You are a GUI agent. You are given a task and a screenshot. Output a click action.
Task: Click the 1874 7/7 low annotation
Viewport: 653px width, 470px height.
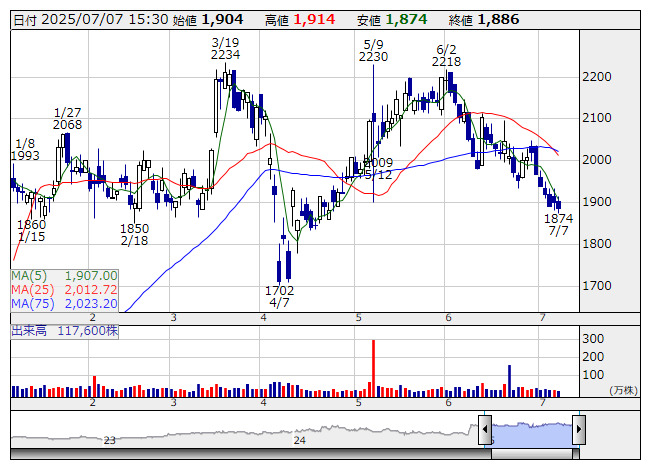pyautogui.click(x=558, y=224)
